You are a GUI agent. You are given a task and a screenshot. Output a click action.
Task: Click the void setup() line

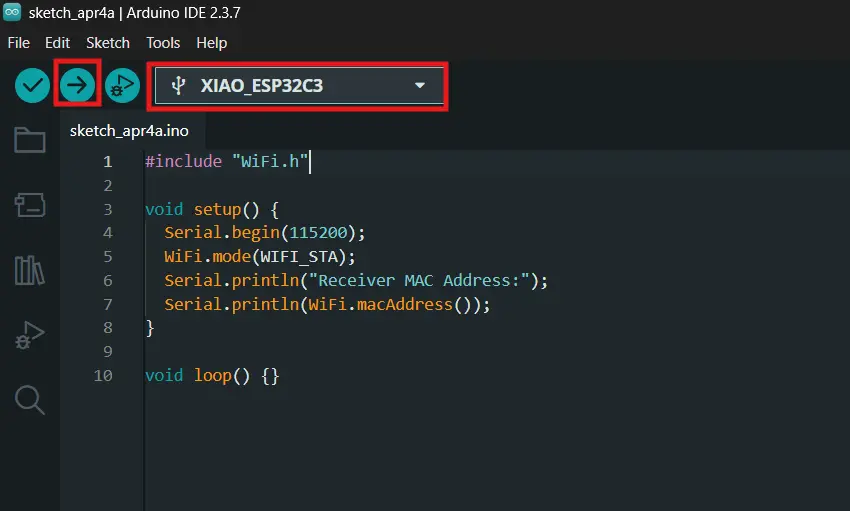point(211,210)
